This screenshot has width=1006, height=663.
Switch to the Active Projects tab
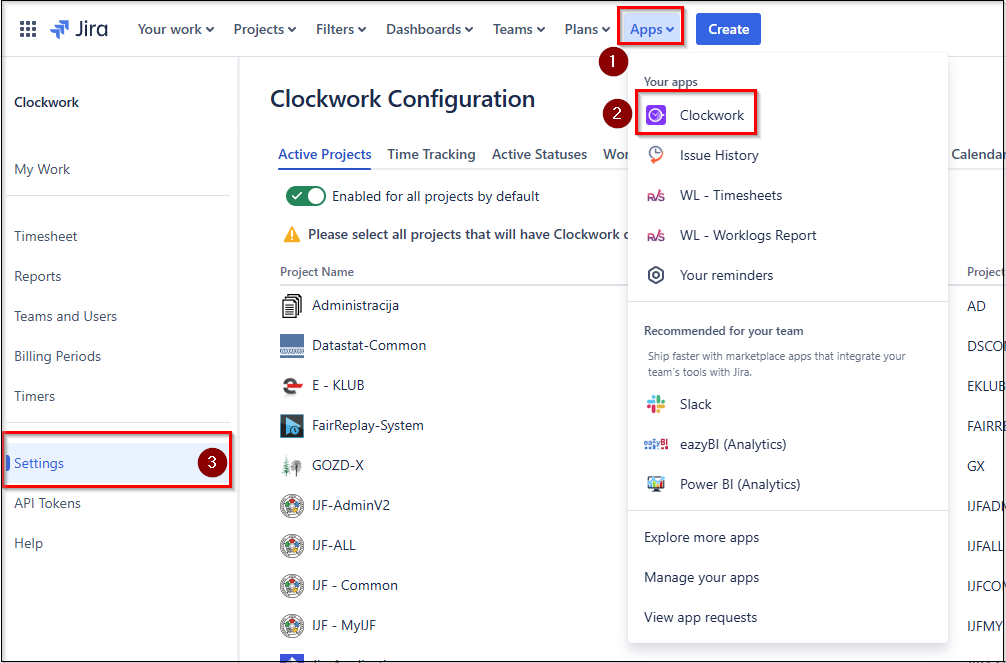click(x=325, y=155)
